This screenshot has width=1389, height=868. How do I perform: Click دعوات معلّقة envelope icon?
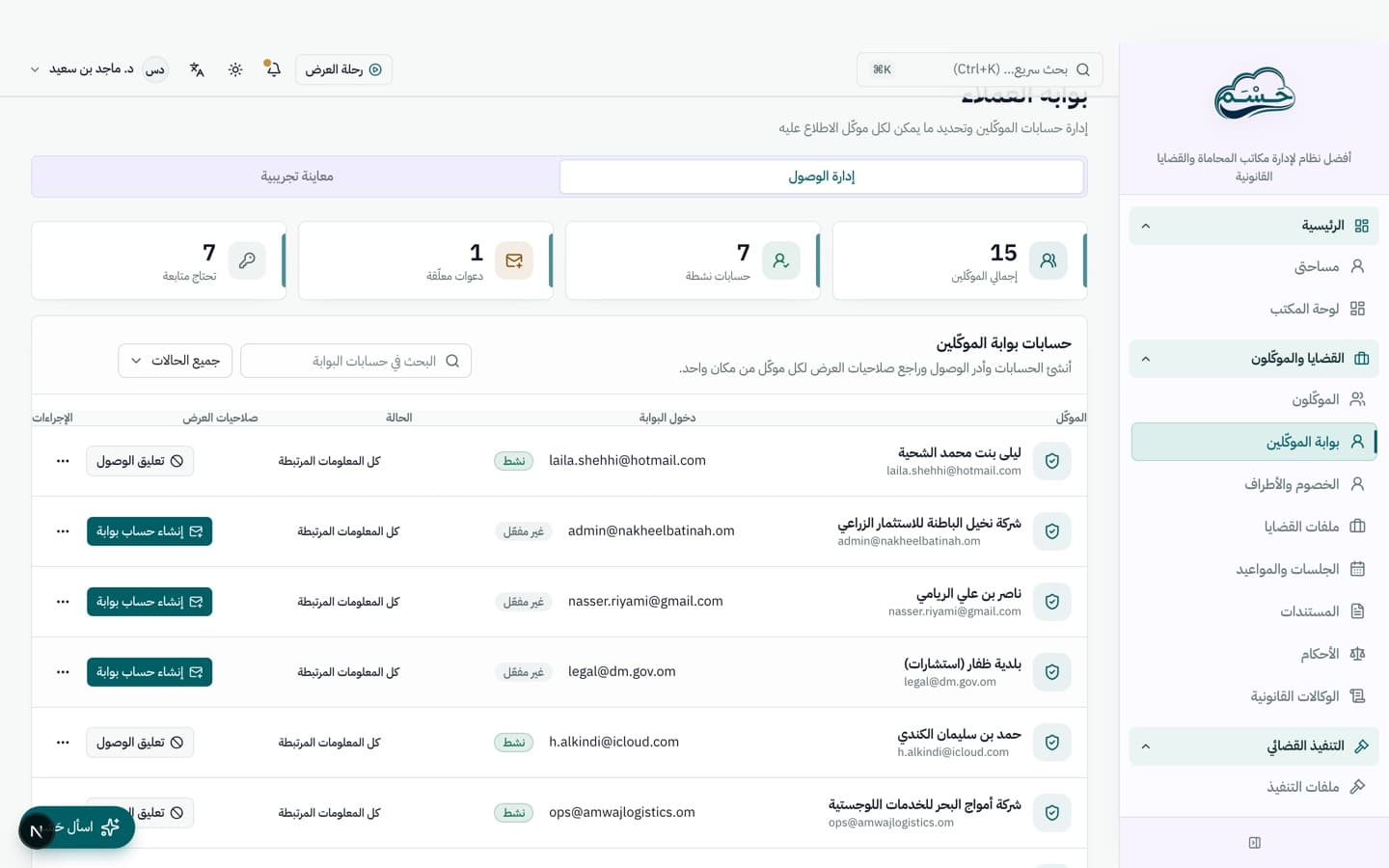tap(514, 260)
